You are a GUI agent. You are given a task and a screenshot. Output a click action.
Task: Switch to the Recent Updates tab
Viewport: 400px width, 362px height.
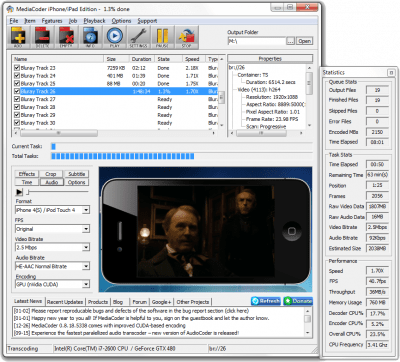coord(65,302)
